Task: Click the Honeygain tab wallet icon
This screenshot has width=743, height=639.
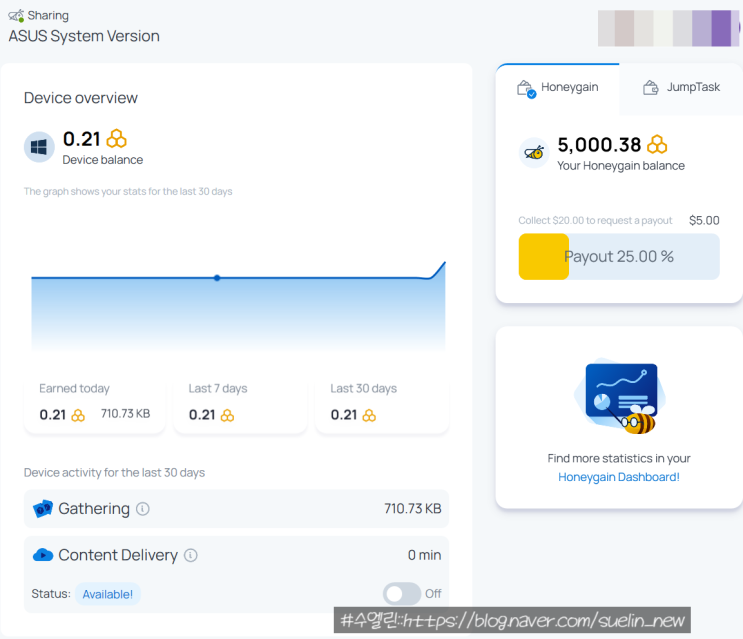Action: [x=526, y=89]
